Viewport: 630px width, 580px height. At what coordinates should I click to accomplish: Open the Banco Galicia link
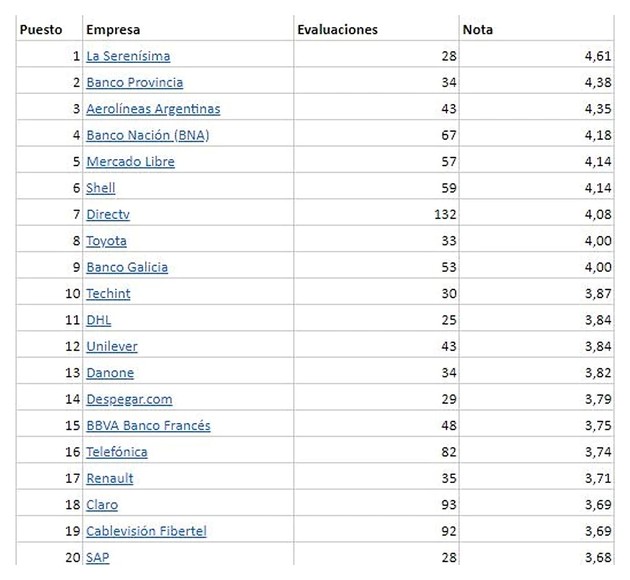point(127,267)
